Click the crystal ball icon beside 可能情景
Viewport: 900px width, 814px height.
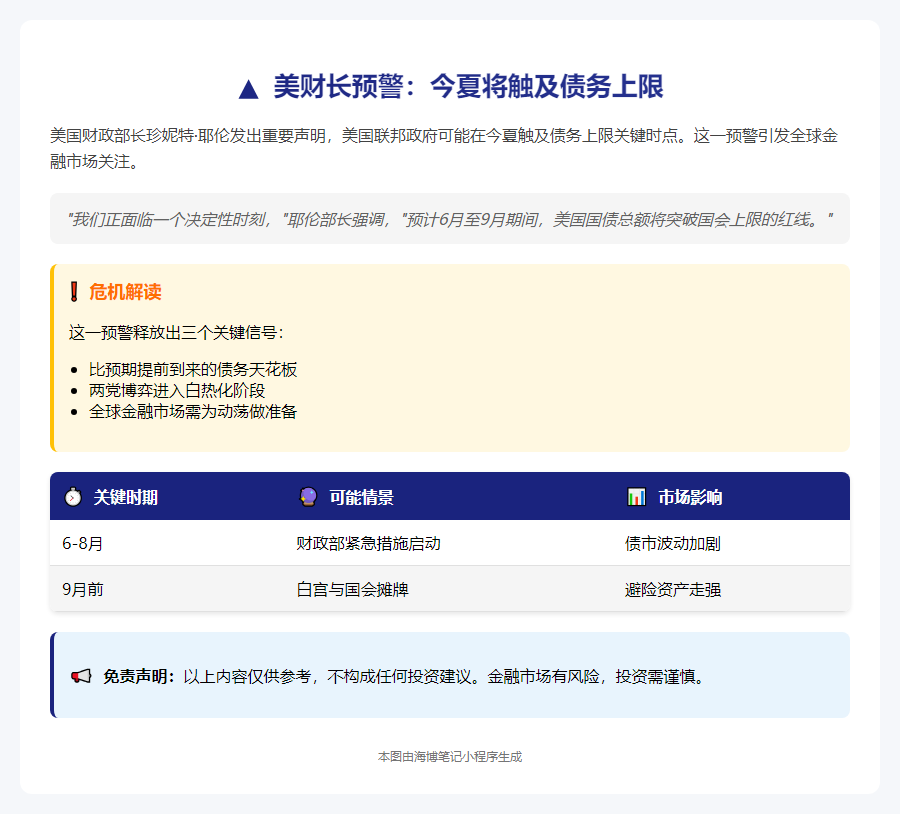point(308,497)
